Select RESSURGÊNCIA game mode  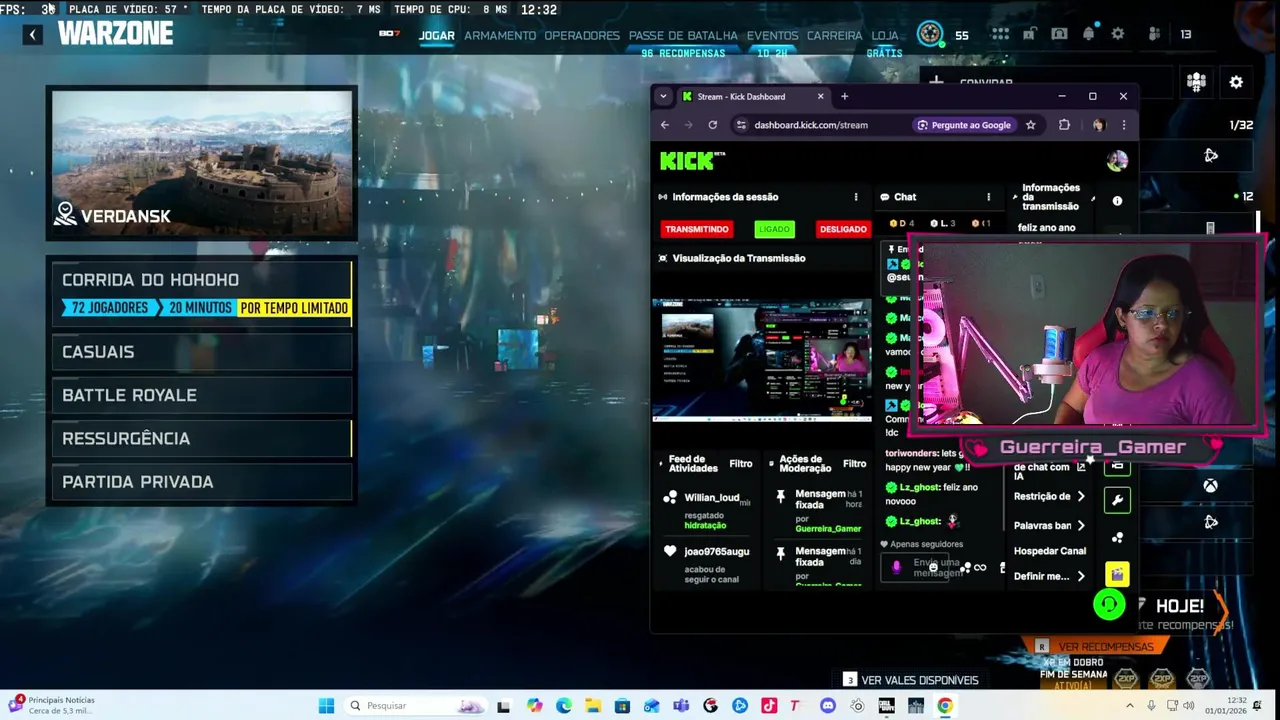pos(202,438)
